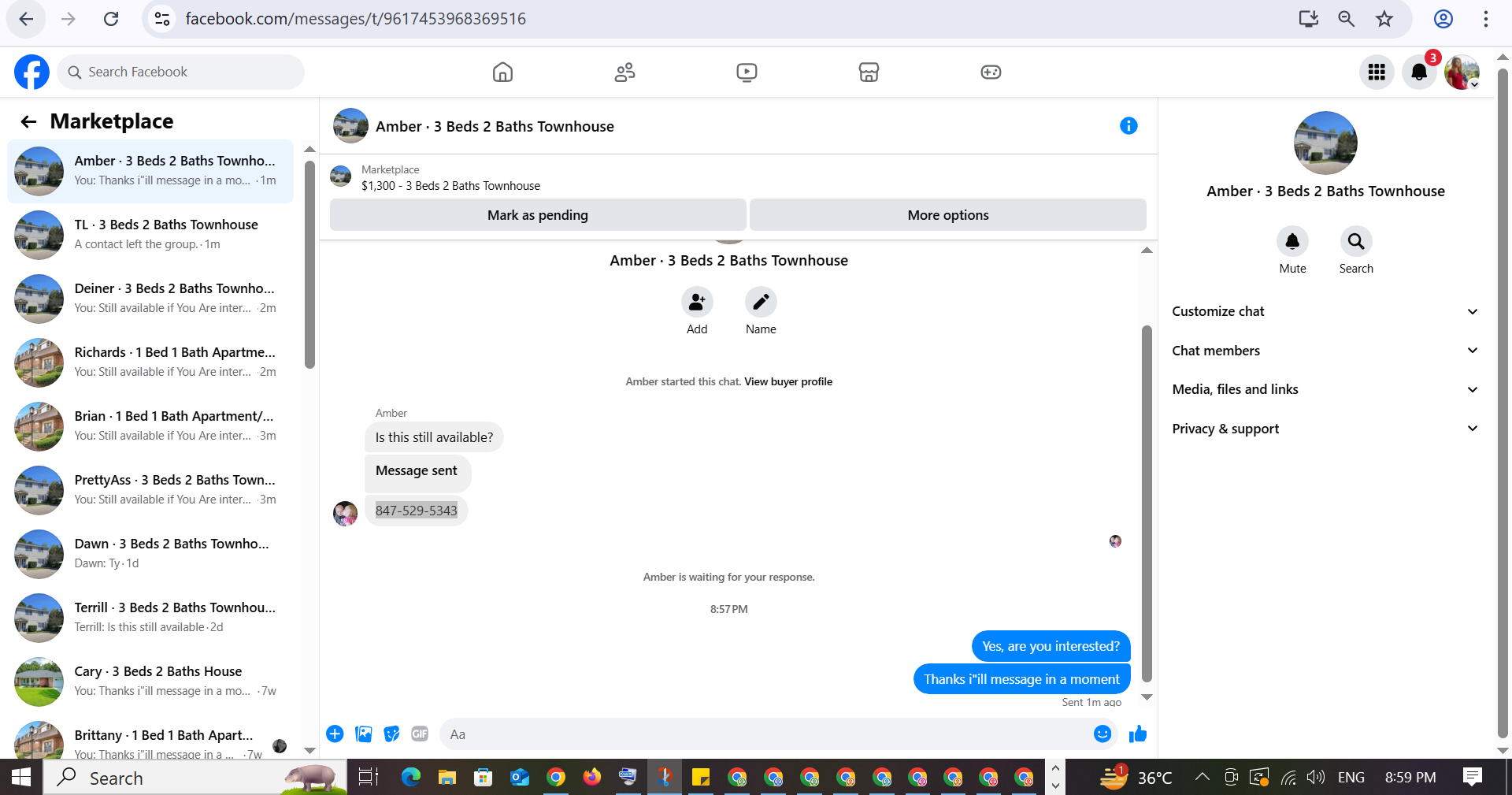Open the Brian 1 Bed 1 Bath chat
This screenshot has height=795, width=1512.
150,426
